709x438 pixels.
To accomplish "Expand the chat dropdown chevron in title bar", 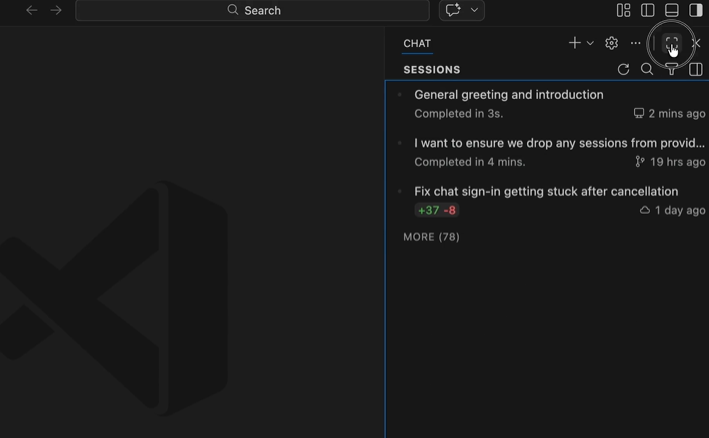I will (474, 10).
